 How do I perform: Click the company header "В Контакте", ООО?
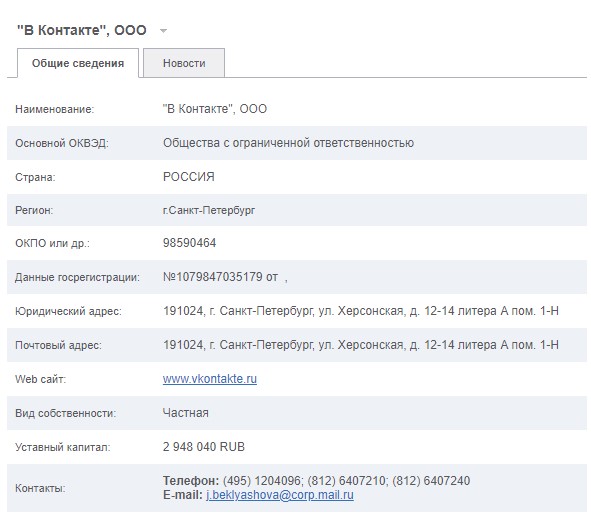81,30
